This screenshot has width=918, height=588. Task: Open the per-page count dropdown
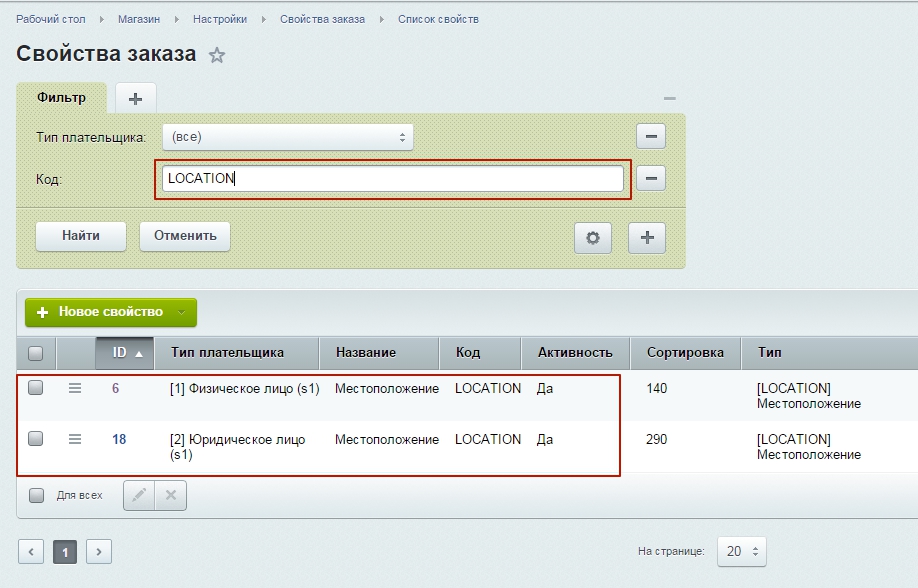(x=741, y=551)
